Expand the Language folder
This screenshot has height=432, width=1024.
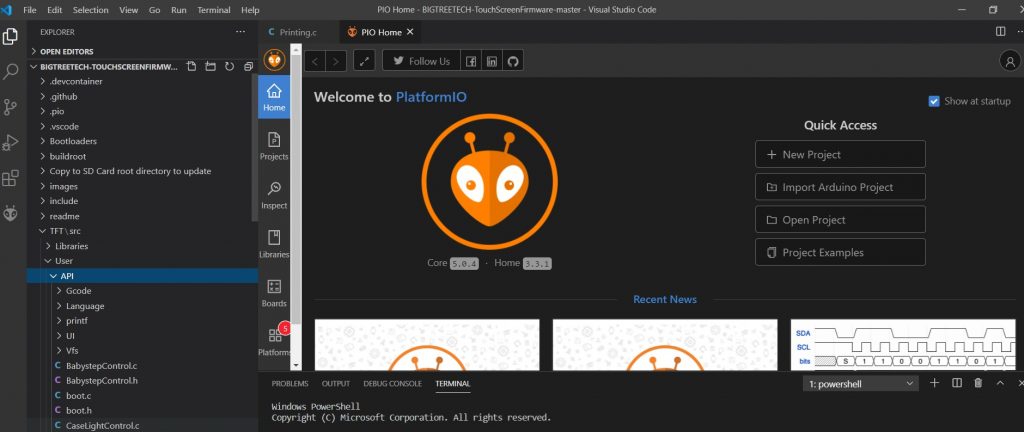(x=142, y=306)
